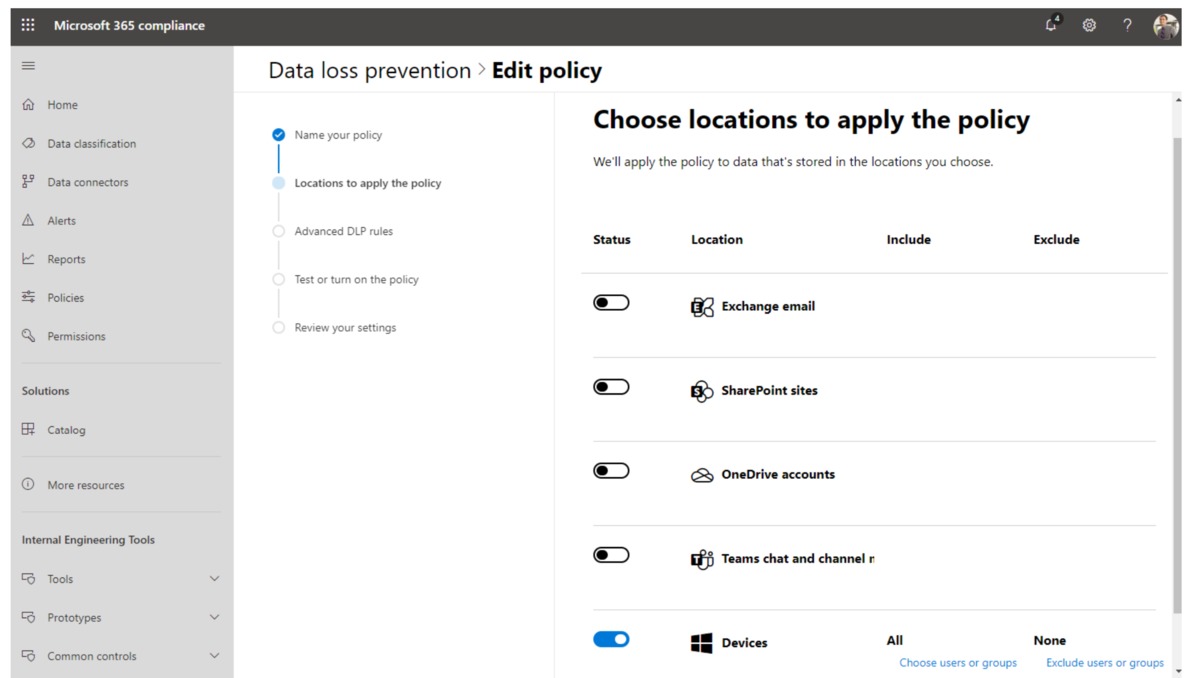Open Home in sidebar
This screenshot has width=1200, height=678.
pos(62,105)
